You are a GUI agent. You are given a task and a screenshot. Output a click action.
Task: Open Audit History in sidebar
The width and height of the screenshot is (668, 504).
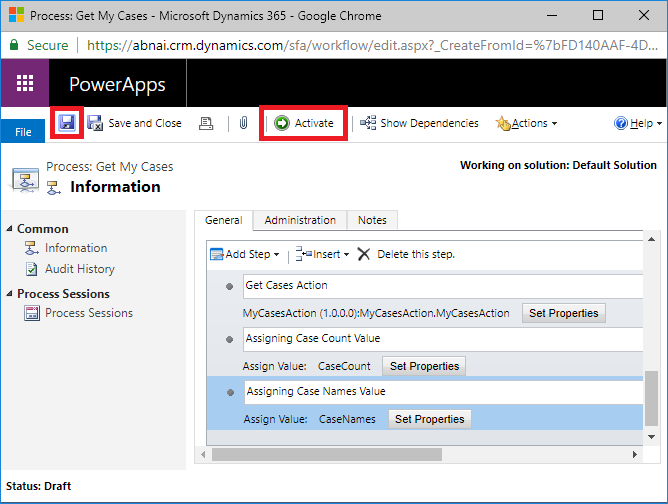point(80,269)
